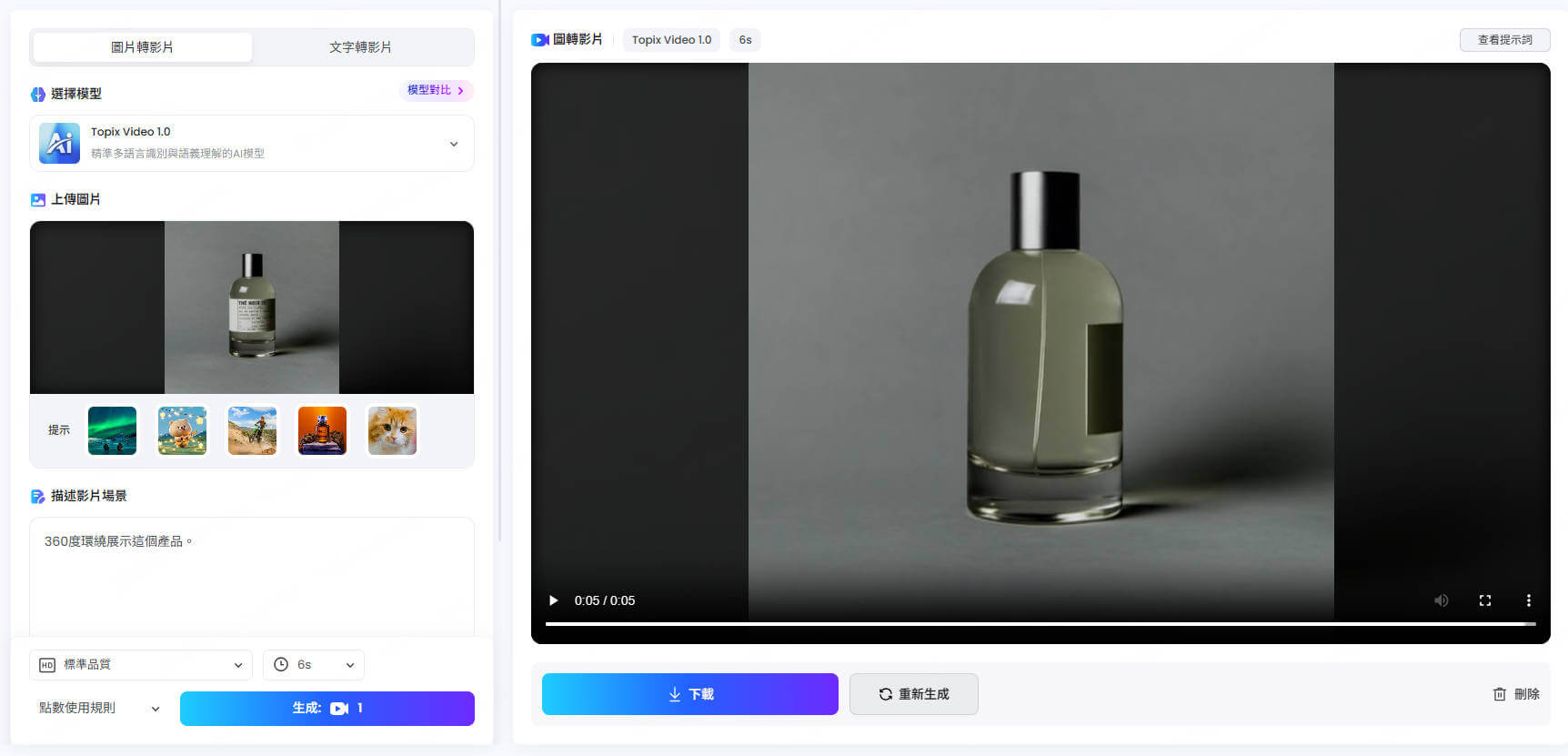This screenshot has height=756, width=1568.
Task: Switch to the 文字轉影片 tab
Action: [360, 47]
